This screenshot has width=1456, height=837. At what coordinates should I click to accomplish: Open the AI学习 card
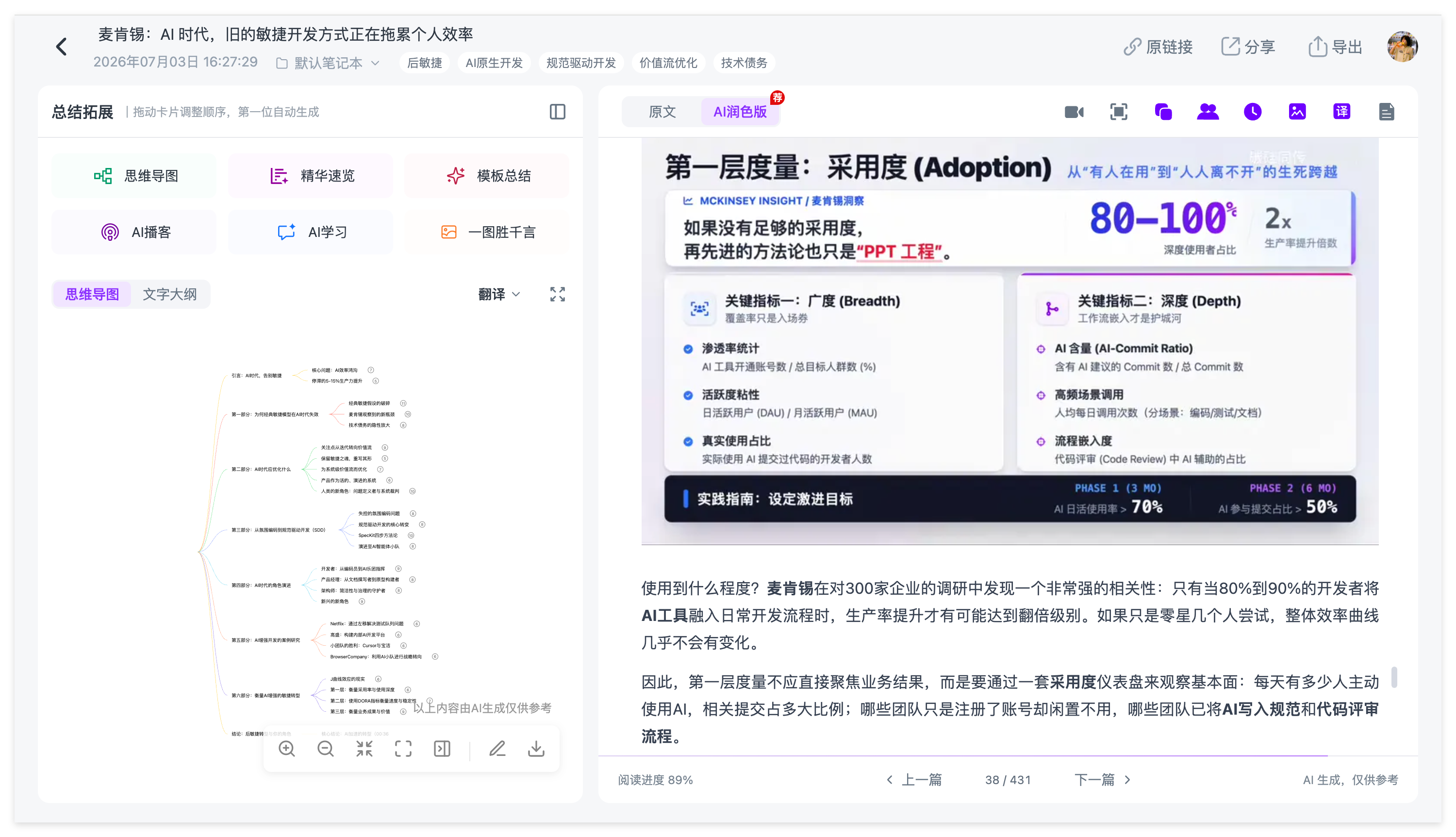tap(310, 232)
